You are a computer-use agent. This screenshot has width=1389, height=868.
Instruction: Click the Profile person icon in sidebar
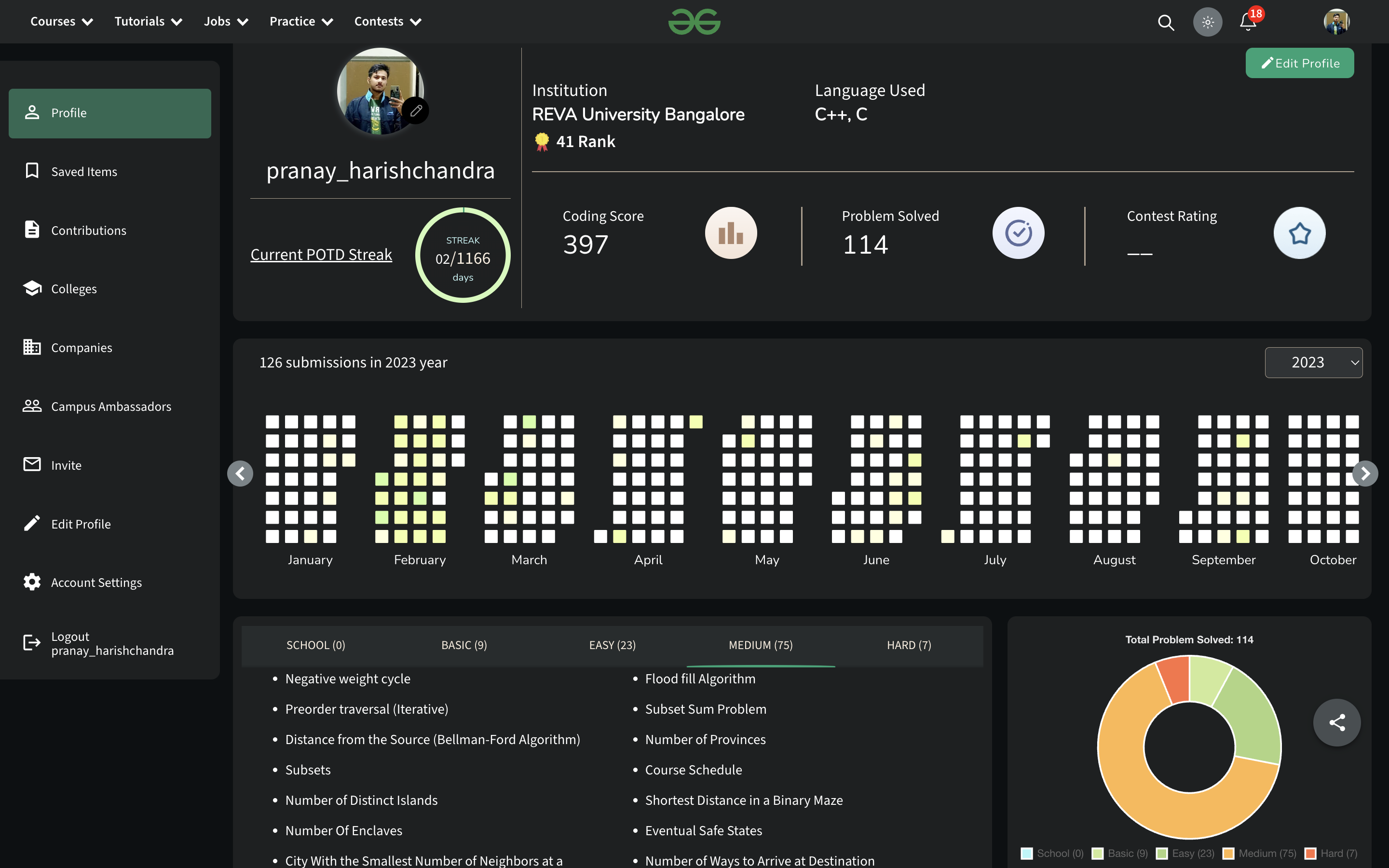32,112
